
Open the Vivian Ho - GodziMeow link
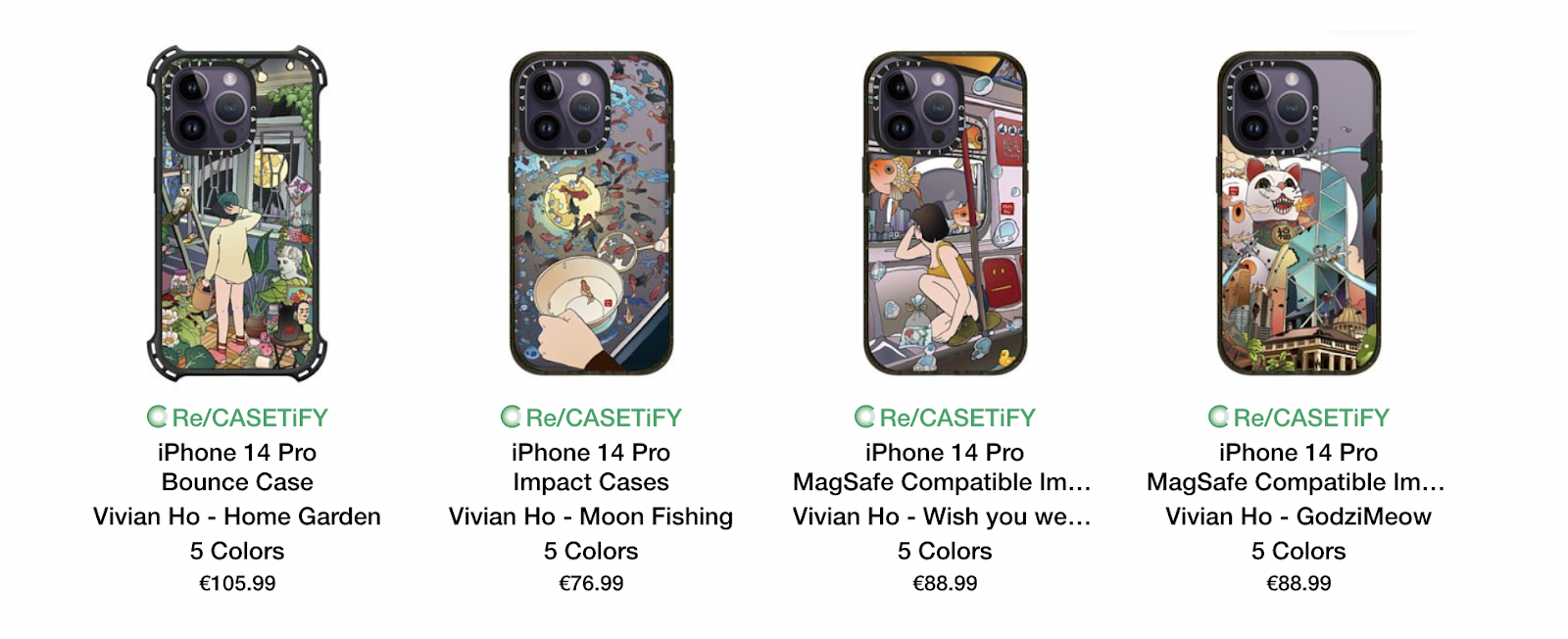[x=1298, y=516]
